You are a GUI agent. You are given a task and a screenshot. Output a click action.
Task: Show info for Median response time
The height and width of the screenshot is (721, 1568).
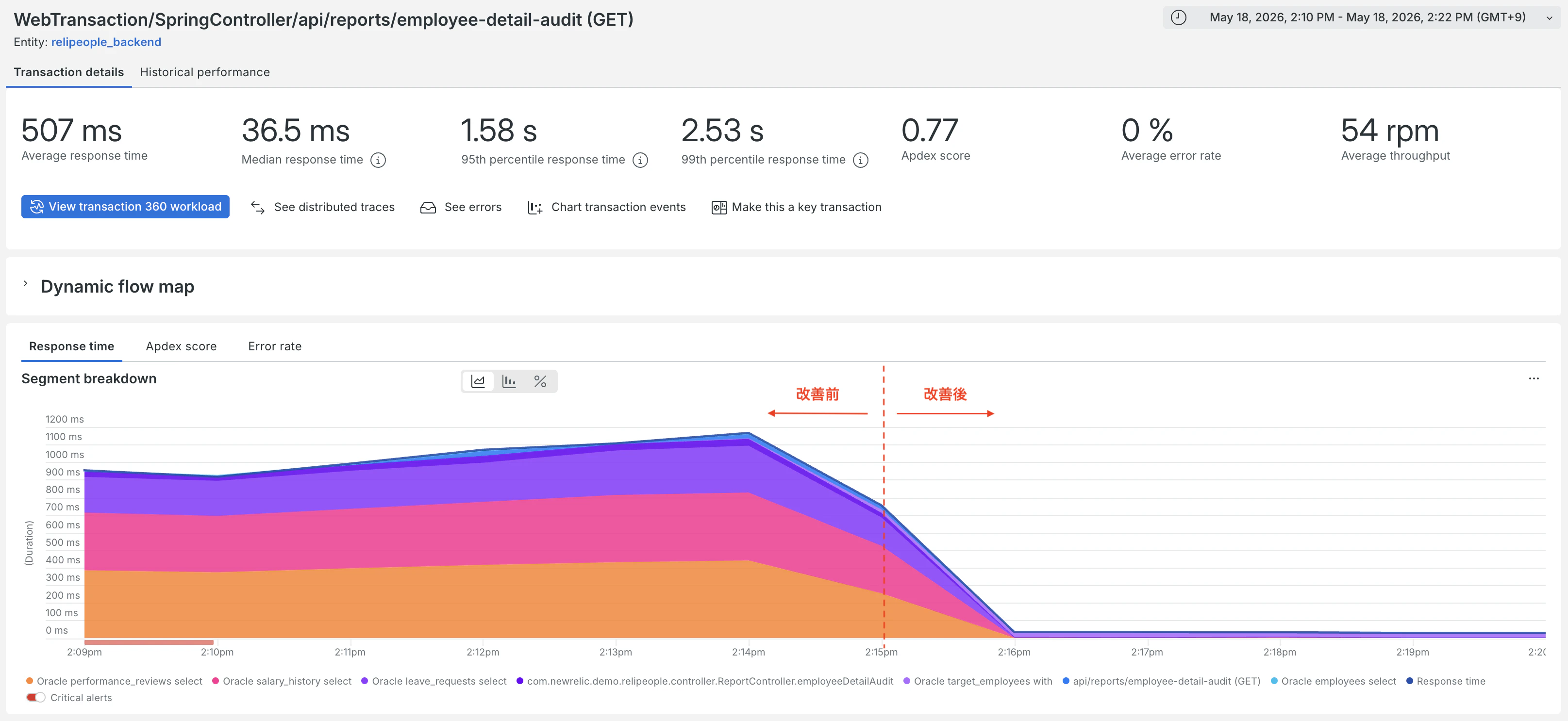tap(378, 160)
